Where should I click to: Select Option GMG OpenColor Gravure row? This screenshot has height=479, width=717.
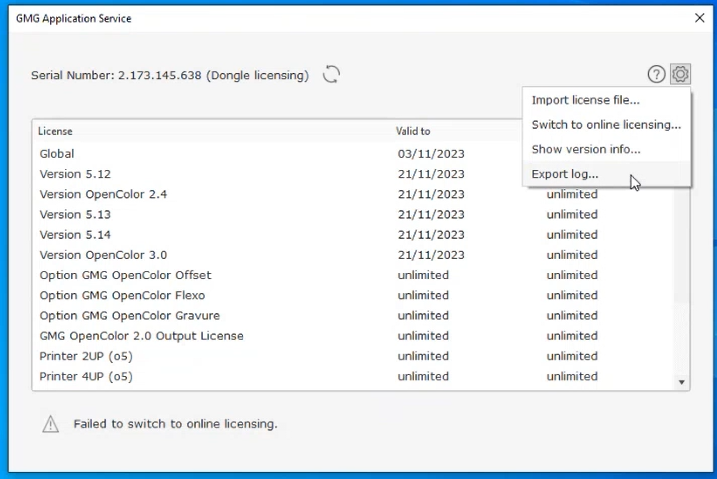click(353, 316)
